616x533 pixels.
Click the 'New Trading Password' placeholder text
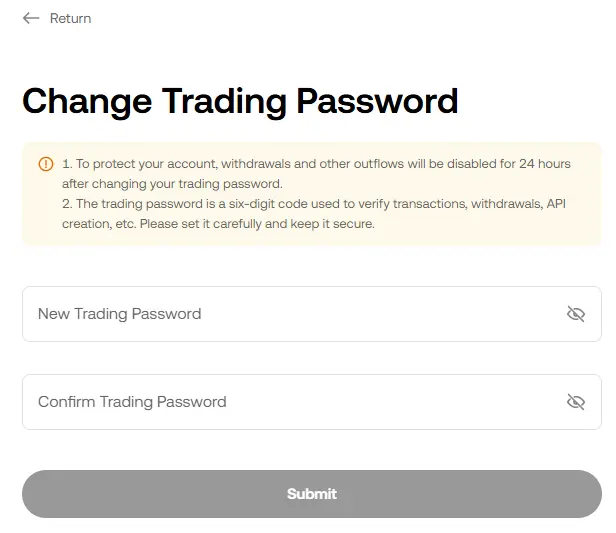tap(119, 314)
